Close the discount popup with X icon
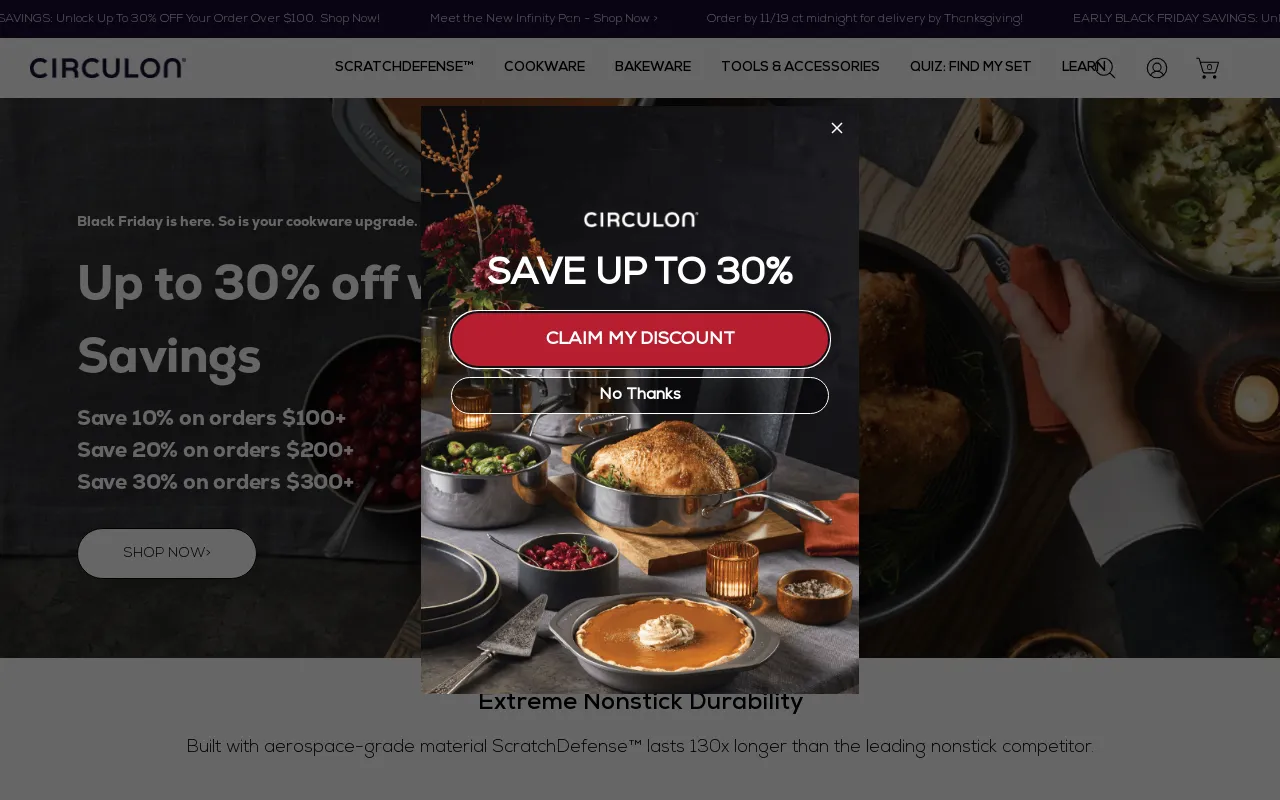 pos(837,128)
